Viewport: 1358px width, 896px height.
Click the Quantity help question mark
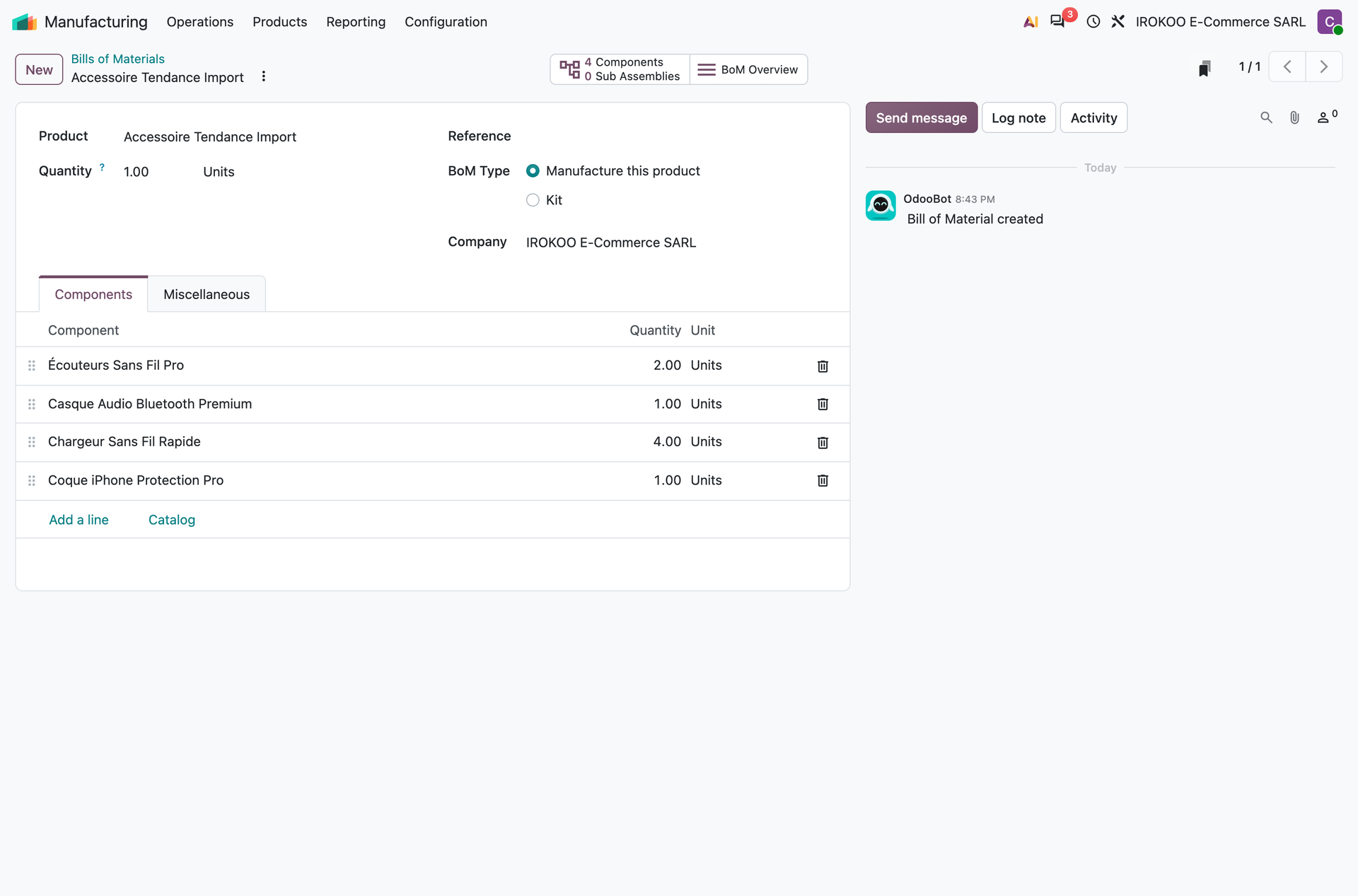click(x=102, y=168)
